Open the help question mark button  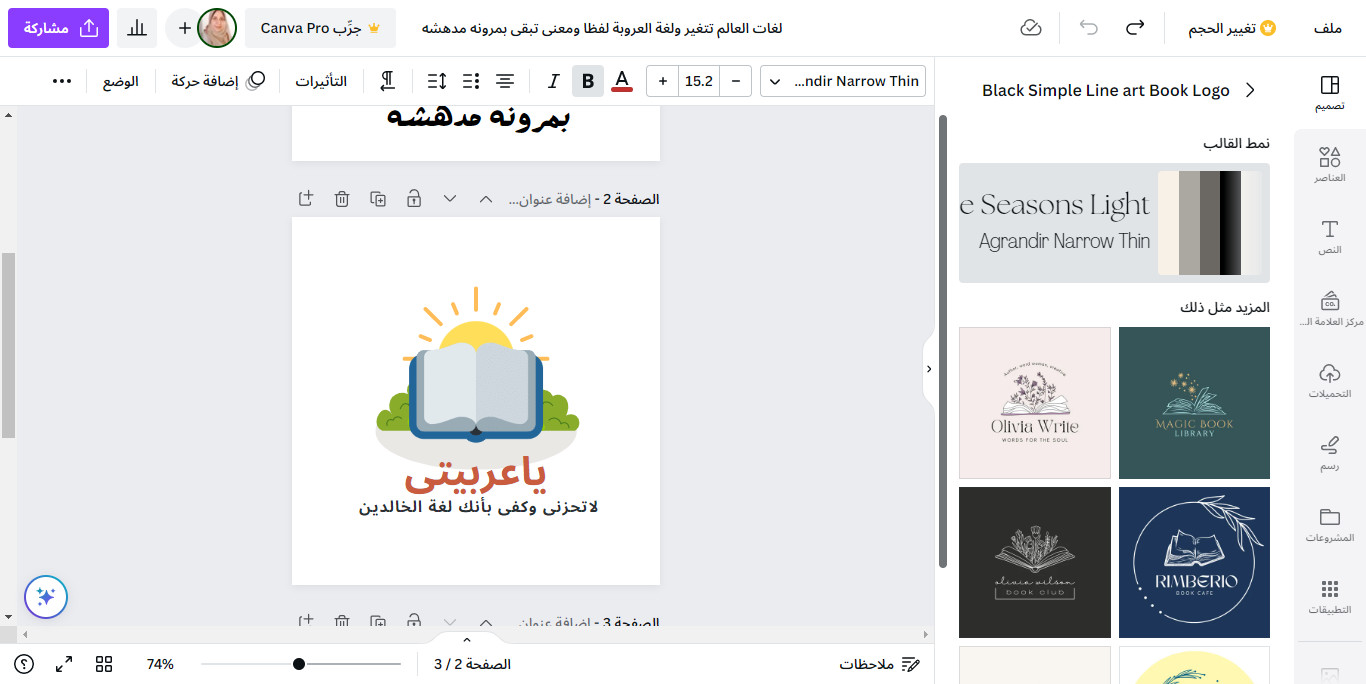coord(24,664)
